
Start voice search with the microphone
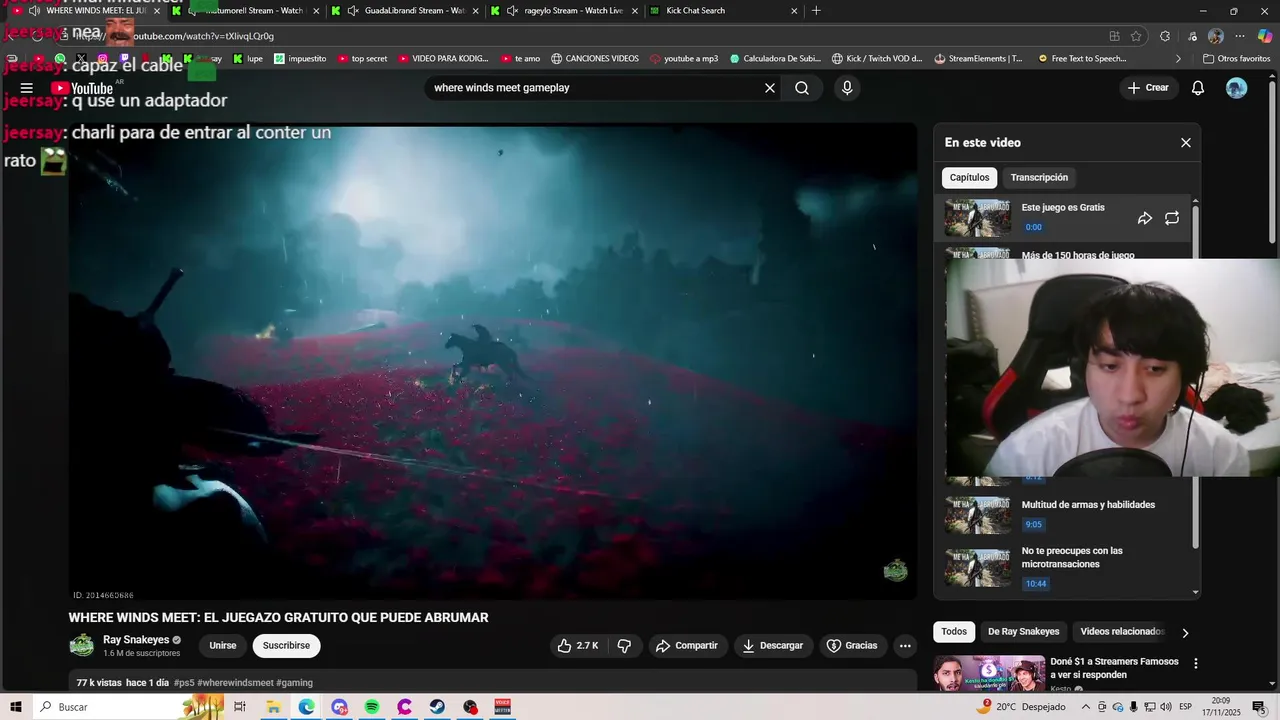click(847, 88)
